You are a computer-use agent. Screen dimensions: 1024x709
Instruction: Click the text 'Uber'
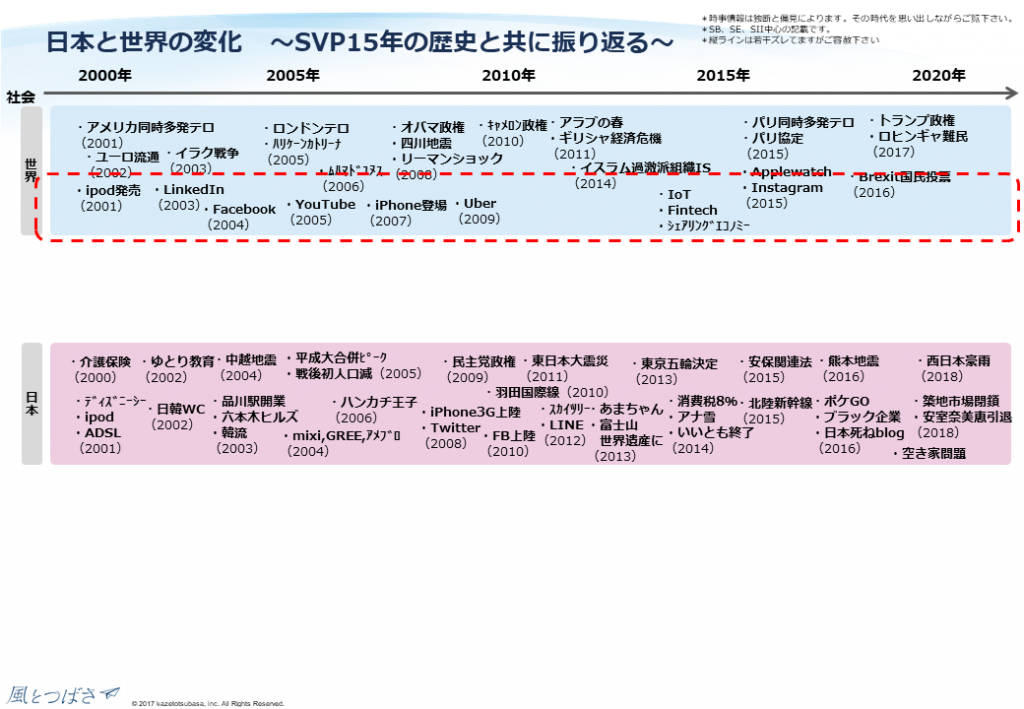(480, 204)
